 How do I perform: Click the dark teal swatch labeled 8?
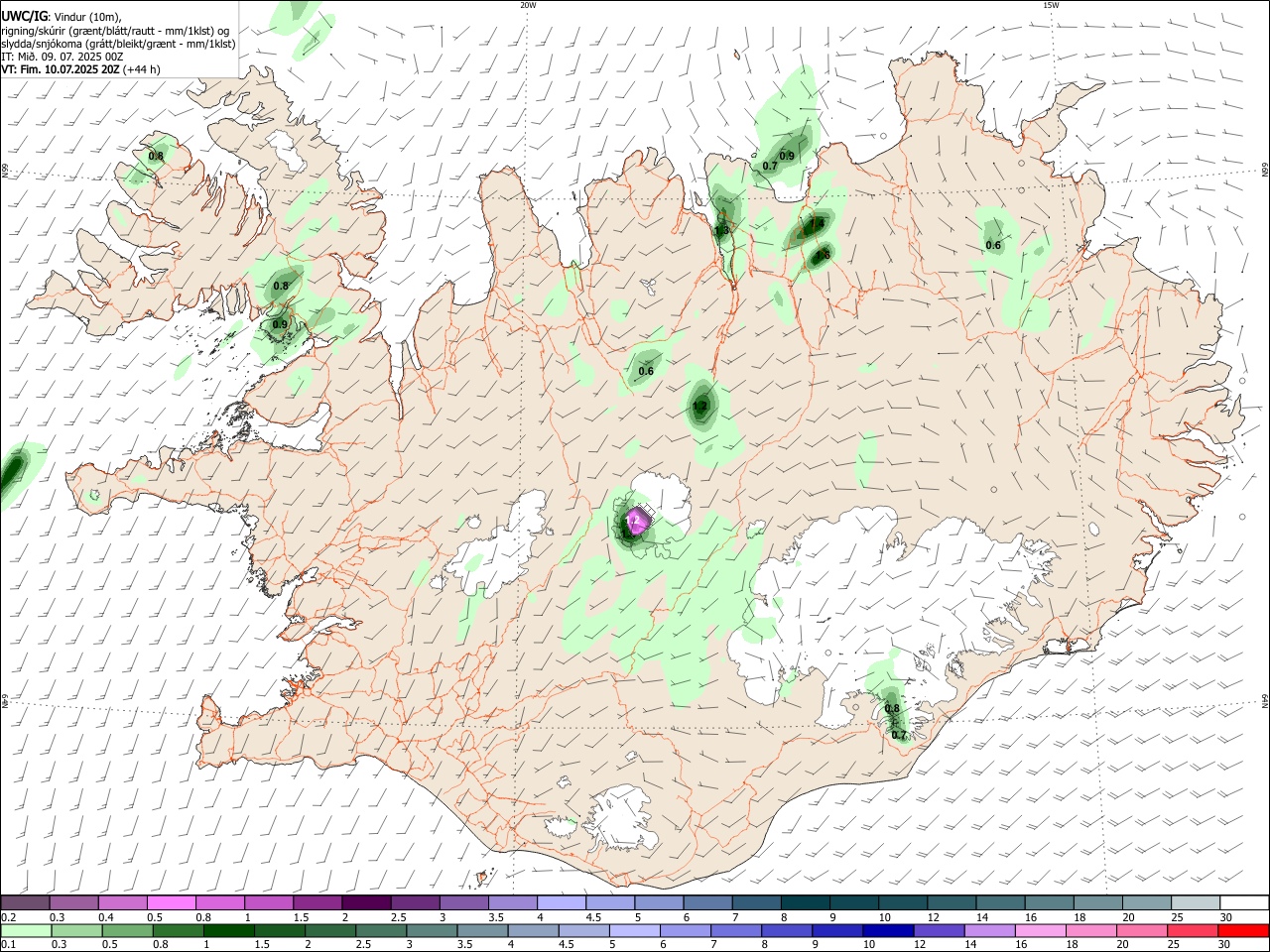pos(805,902)
